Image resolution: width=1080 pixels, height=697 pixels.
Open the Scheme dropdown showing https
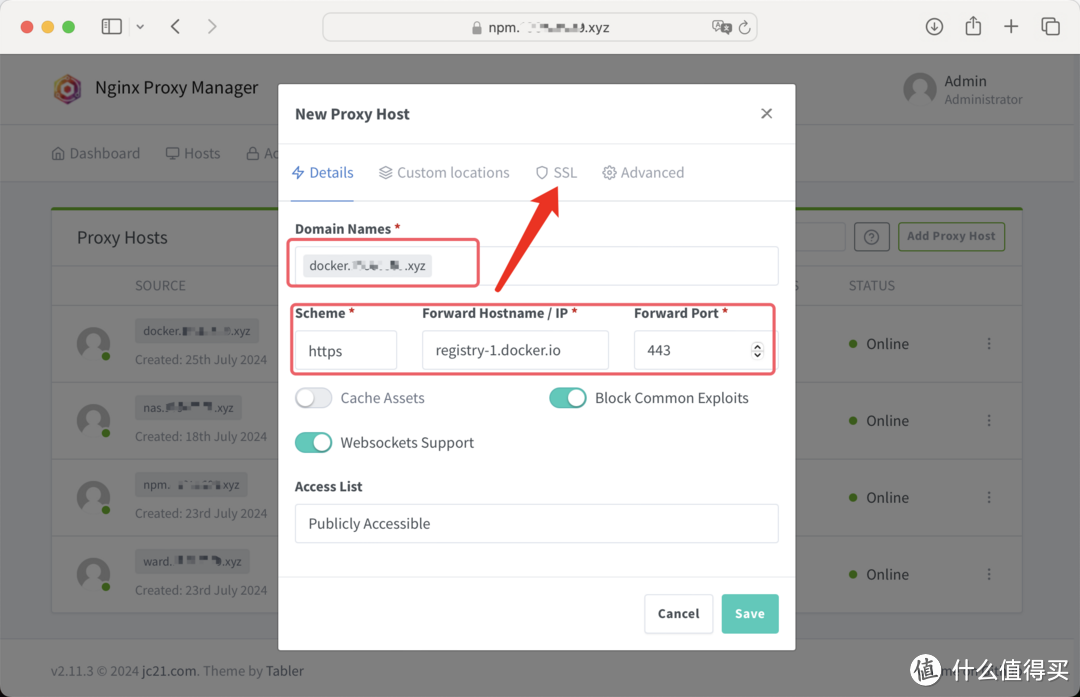[x=345, y=351]
